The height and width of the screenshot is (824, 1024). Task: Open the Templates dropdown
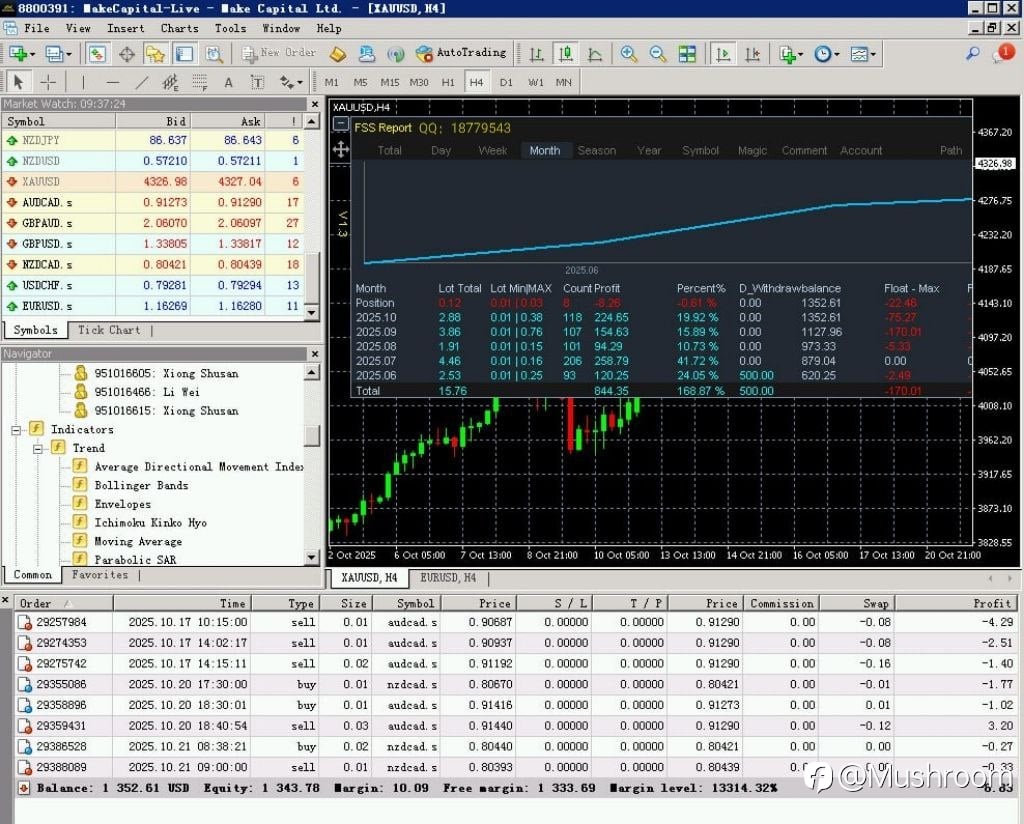pos(863,54)
